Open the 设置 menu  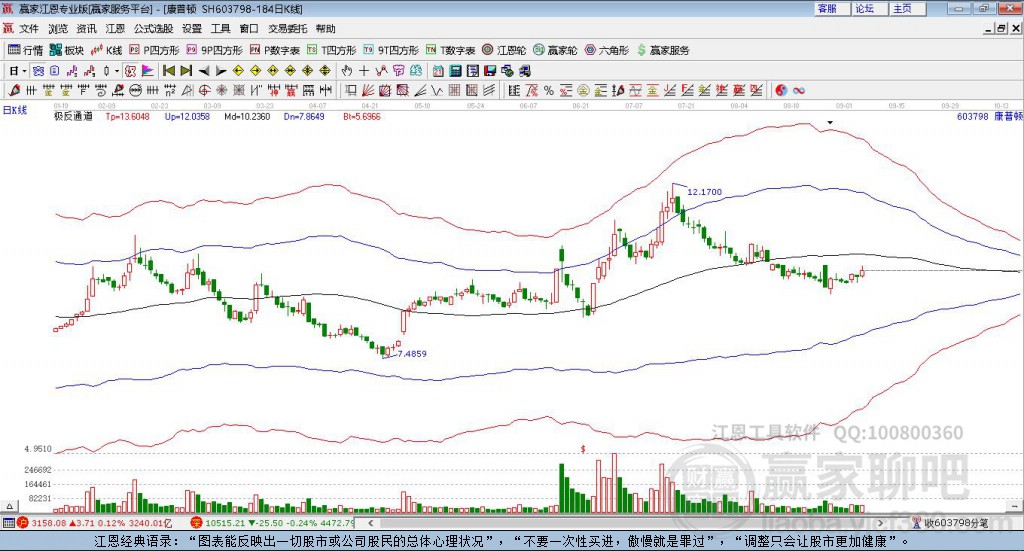[x=192, y=29]
